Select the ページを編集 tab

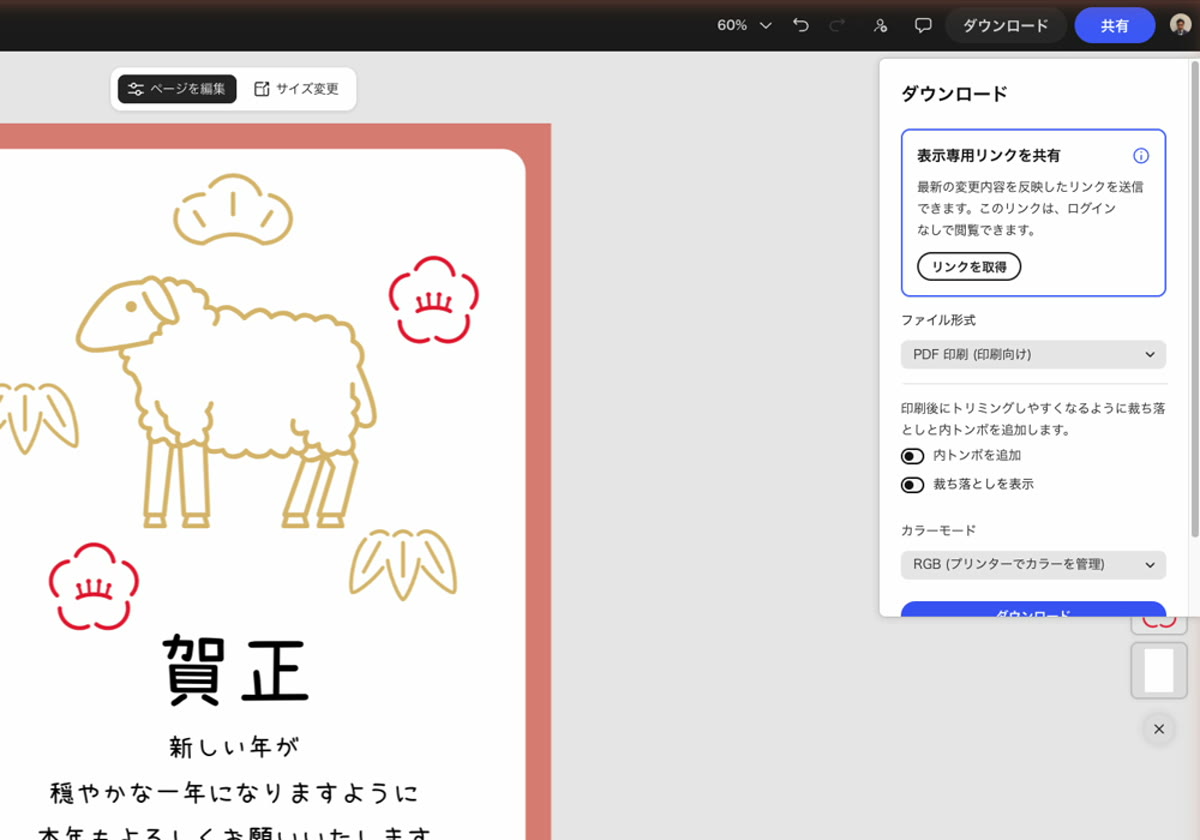click(177, 89)
